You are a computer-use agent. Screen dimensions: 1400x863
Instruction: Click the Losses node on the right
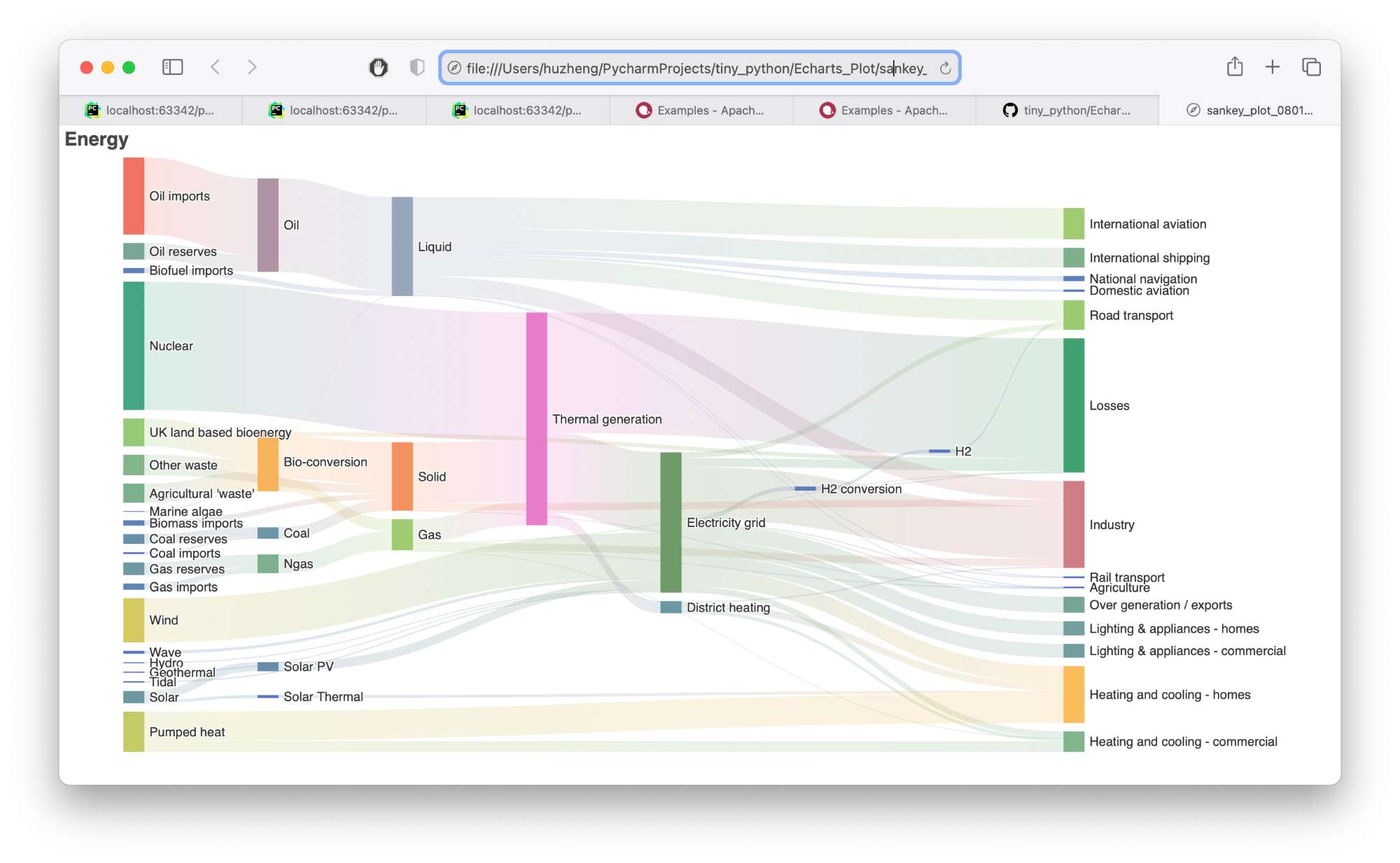[1073, 405]
